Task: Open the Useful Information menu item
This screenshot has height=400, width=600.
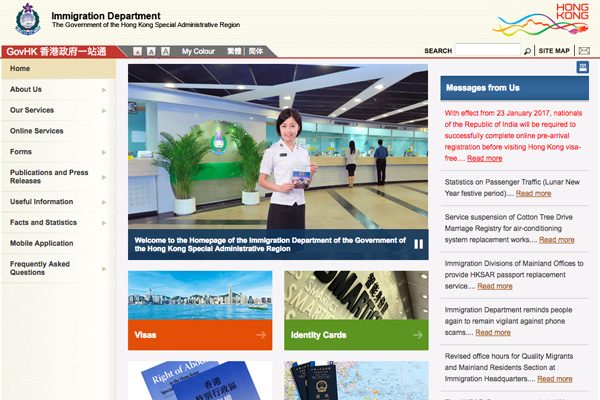Action: [59, 202]
